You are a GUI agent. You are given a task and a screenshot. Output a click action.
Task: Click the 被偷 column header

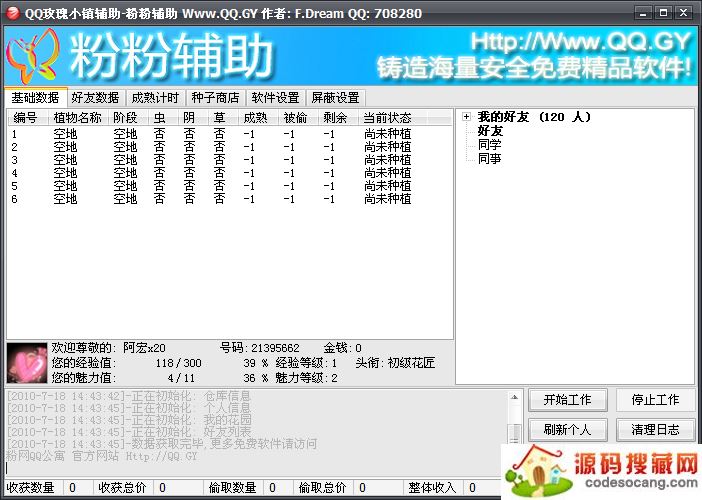point(298,118)
